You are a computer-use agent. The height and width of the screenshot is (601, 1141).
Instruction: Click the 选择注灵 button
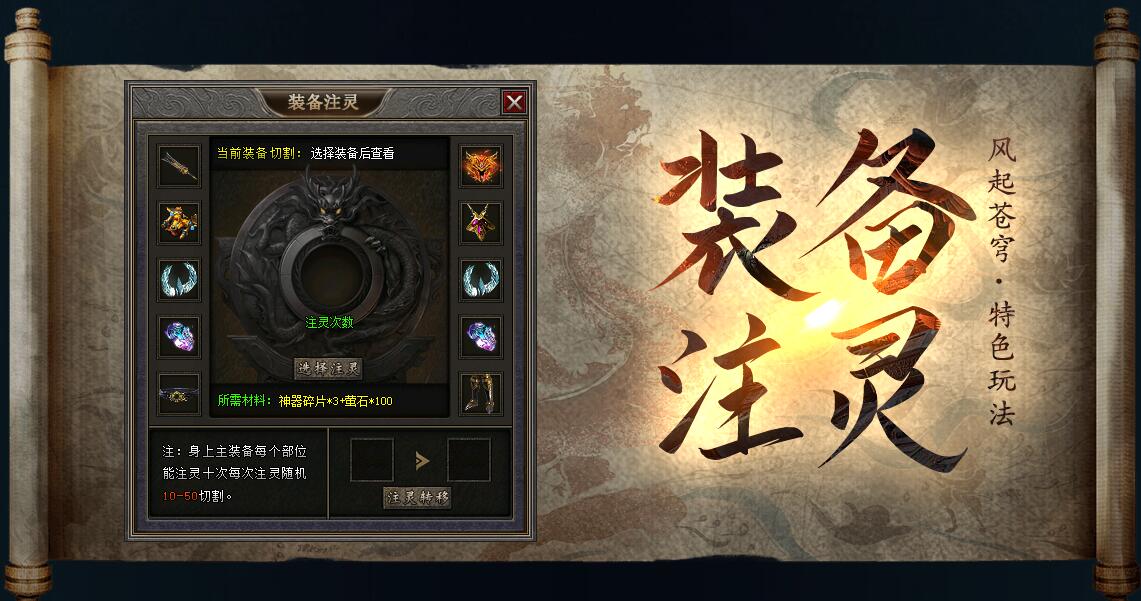click(328, 368)
